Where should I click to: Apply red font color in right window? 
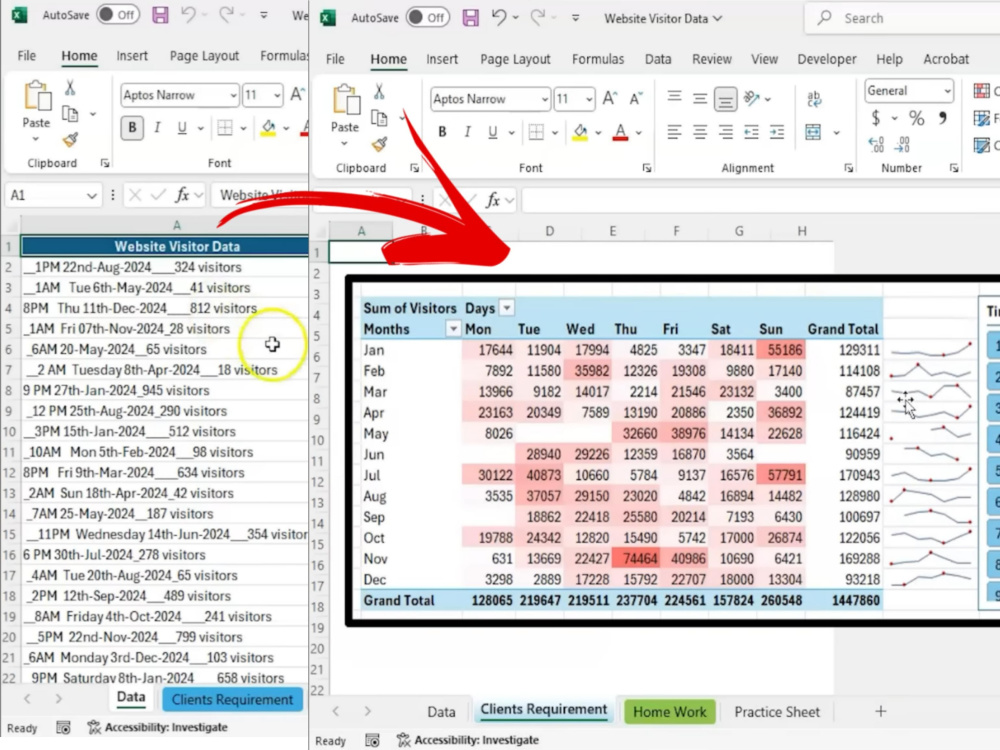[620, 132]
